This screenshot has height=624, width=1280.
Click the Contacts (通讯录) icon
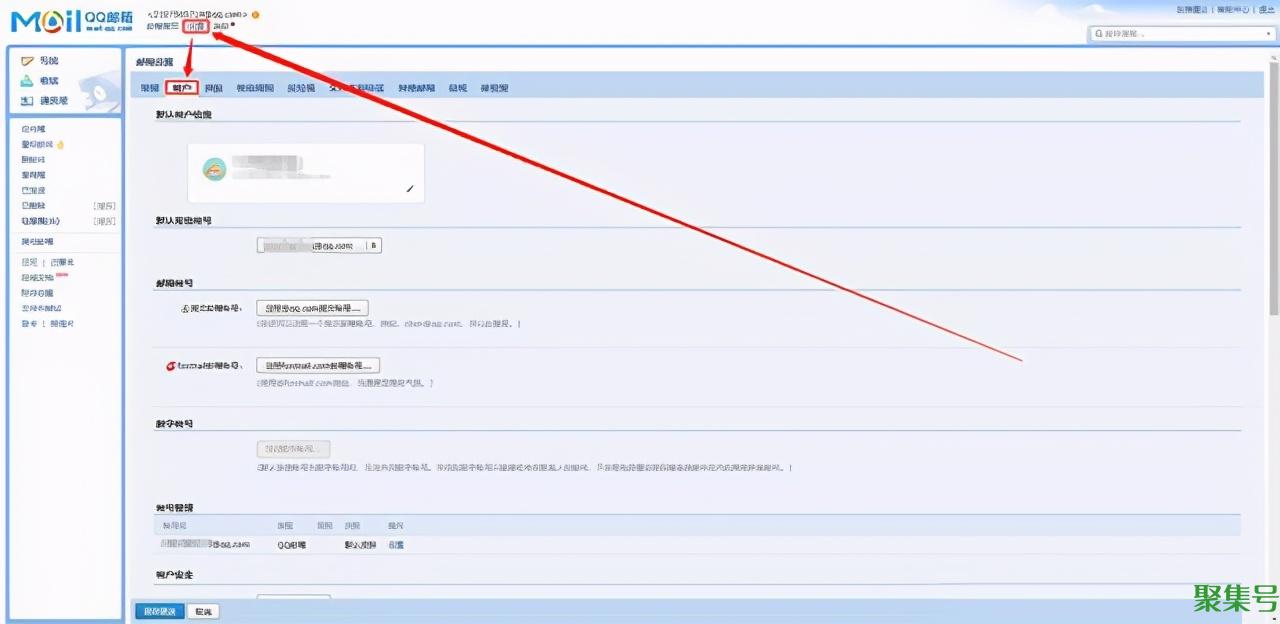point(28,101)
